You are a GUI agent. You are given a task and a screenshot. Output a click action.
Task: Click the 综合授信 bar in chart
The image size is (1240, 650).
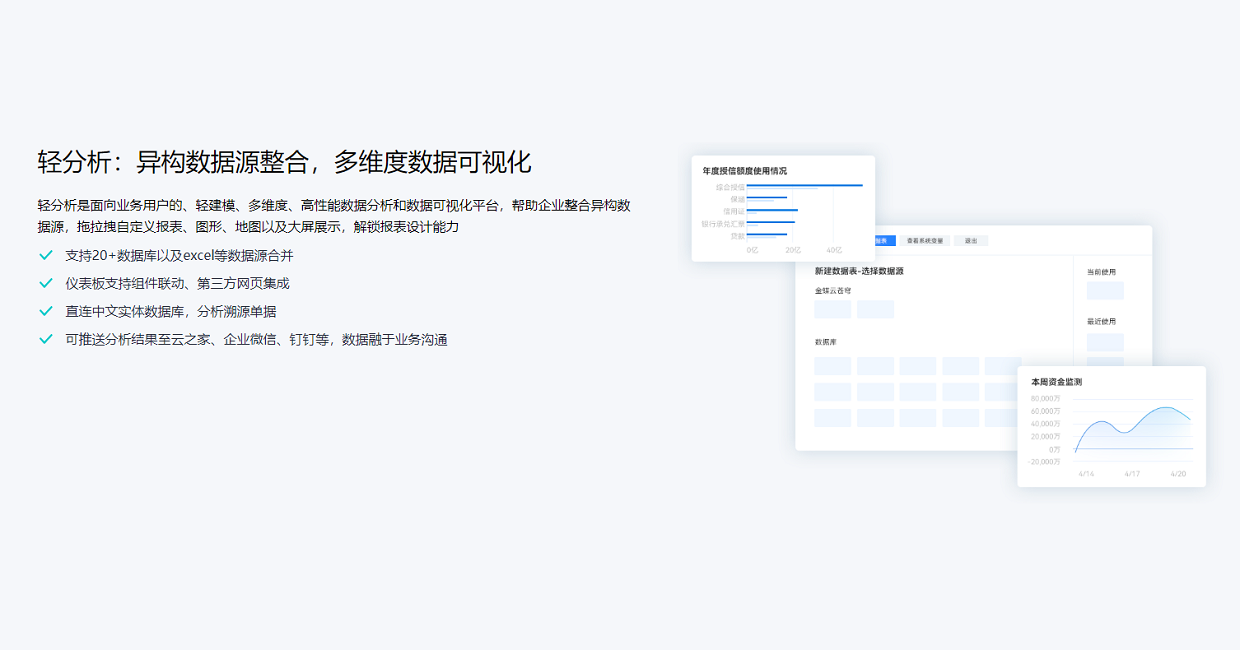coord(804,185)
